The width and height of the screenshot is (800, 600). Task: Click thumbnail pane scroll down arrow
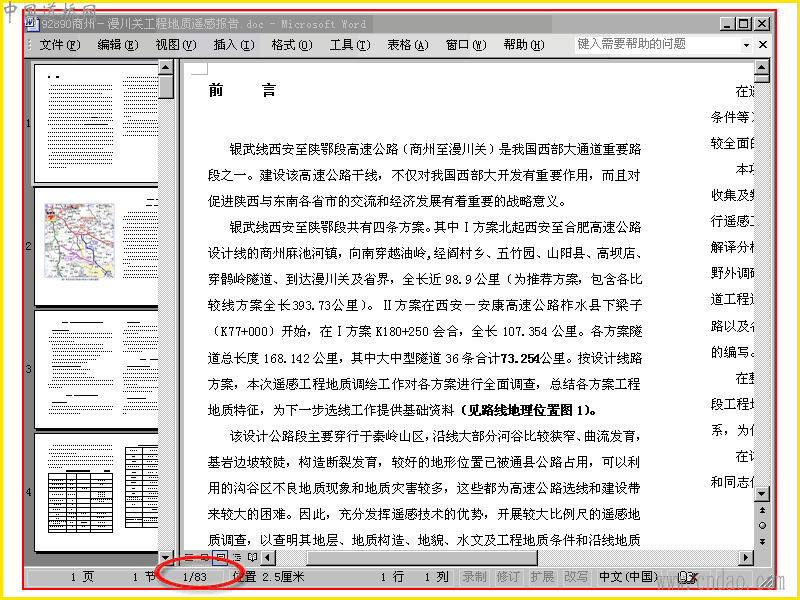(x=166, y=557)
